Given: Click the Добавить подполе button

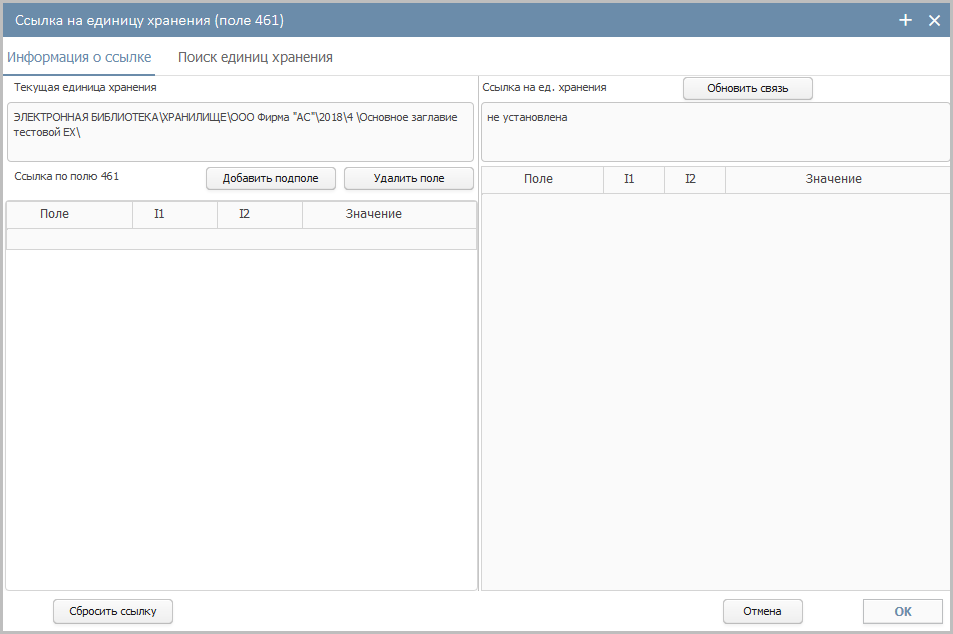Looking at the screenshot, I should 270,178.
